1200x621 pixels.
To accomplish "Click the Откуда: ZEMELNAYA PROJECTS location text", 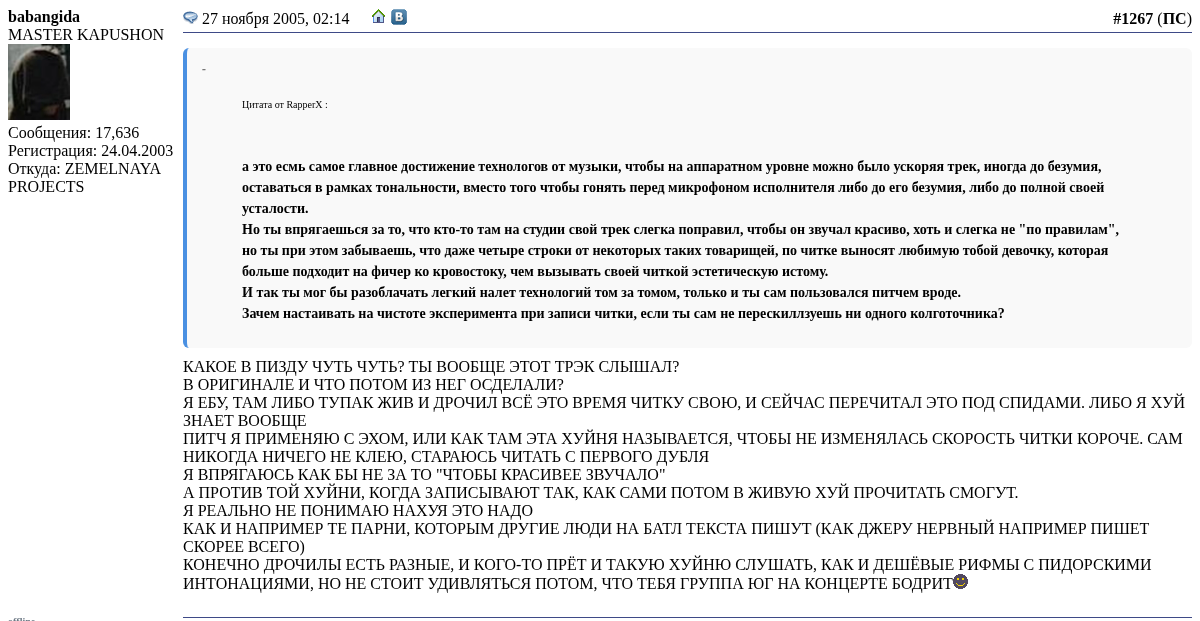I will [84, 178].
